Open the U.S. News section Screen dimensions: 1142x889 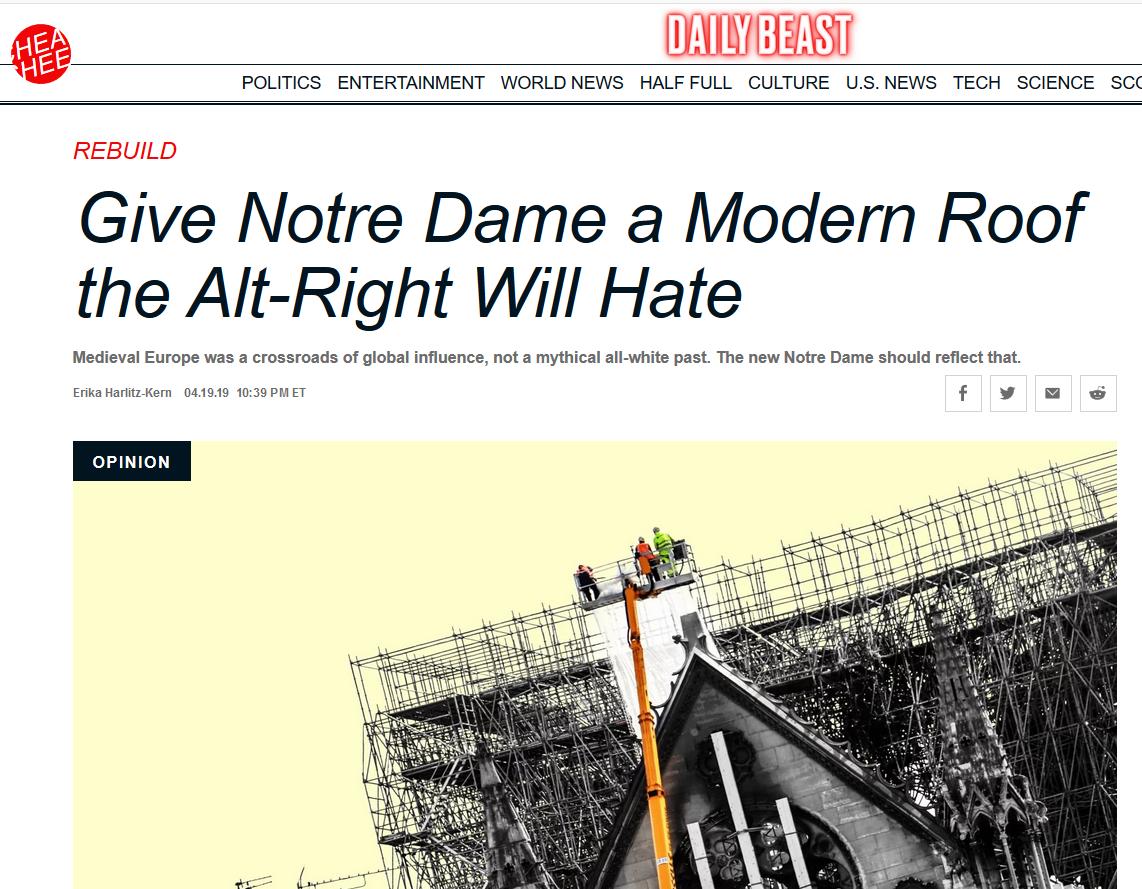coord(891,83)
